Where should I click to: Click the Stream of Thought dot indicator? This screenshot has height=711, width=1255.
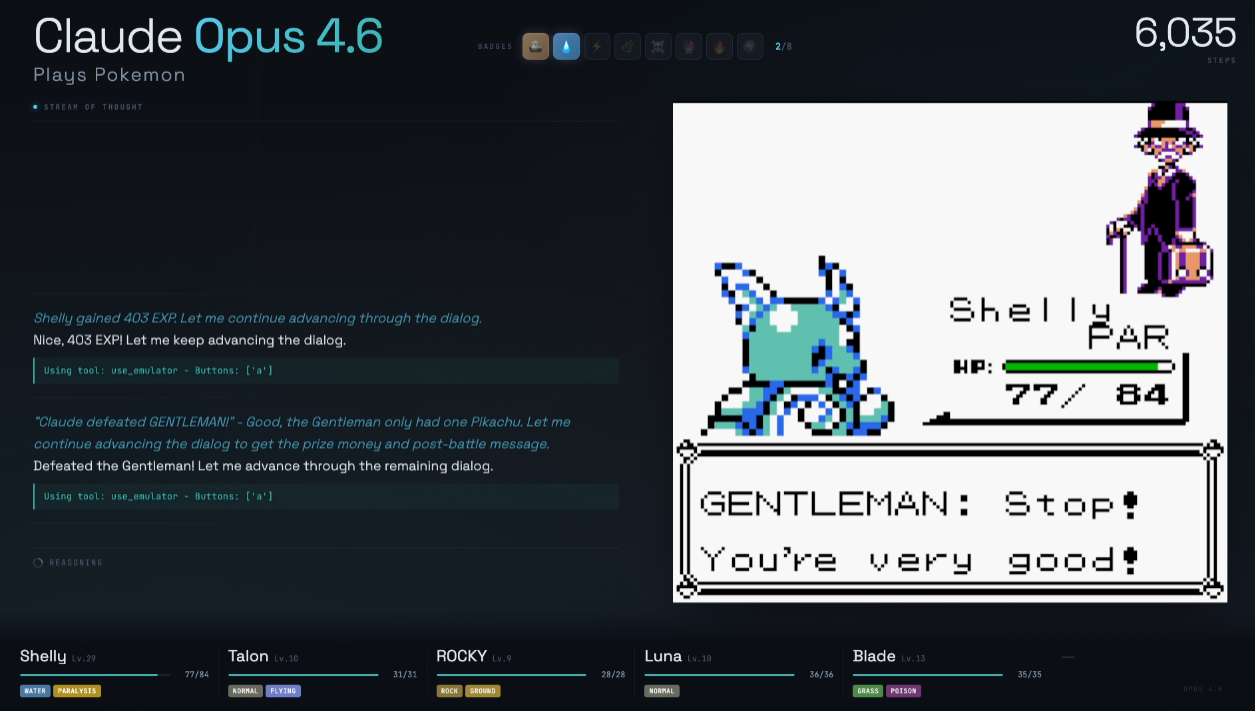pyautogui.click(x=36, y=107)
